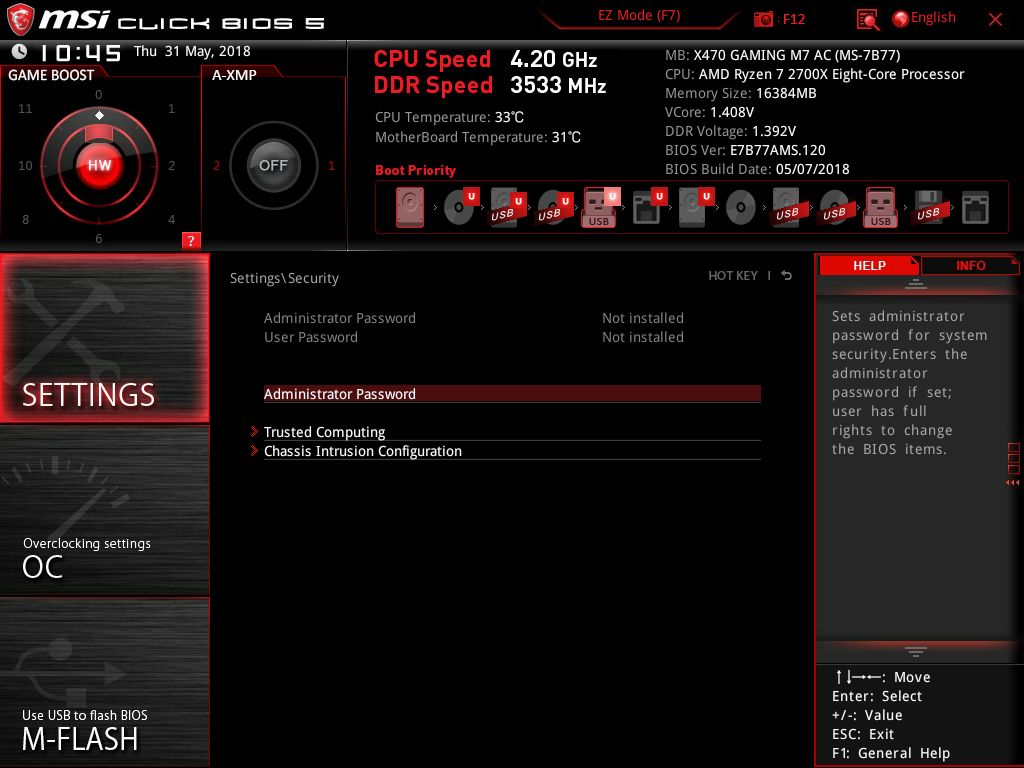Select the highlighted Administrator Password row
1024x768 pixels.
tap(512, 394)
